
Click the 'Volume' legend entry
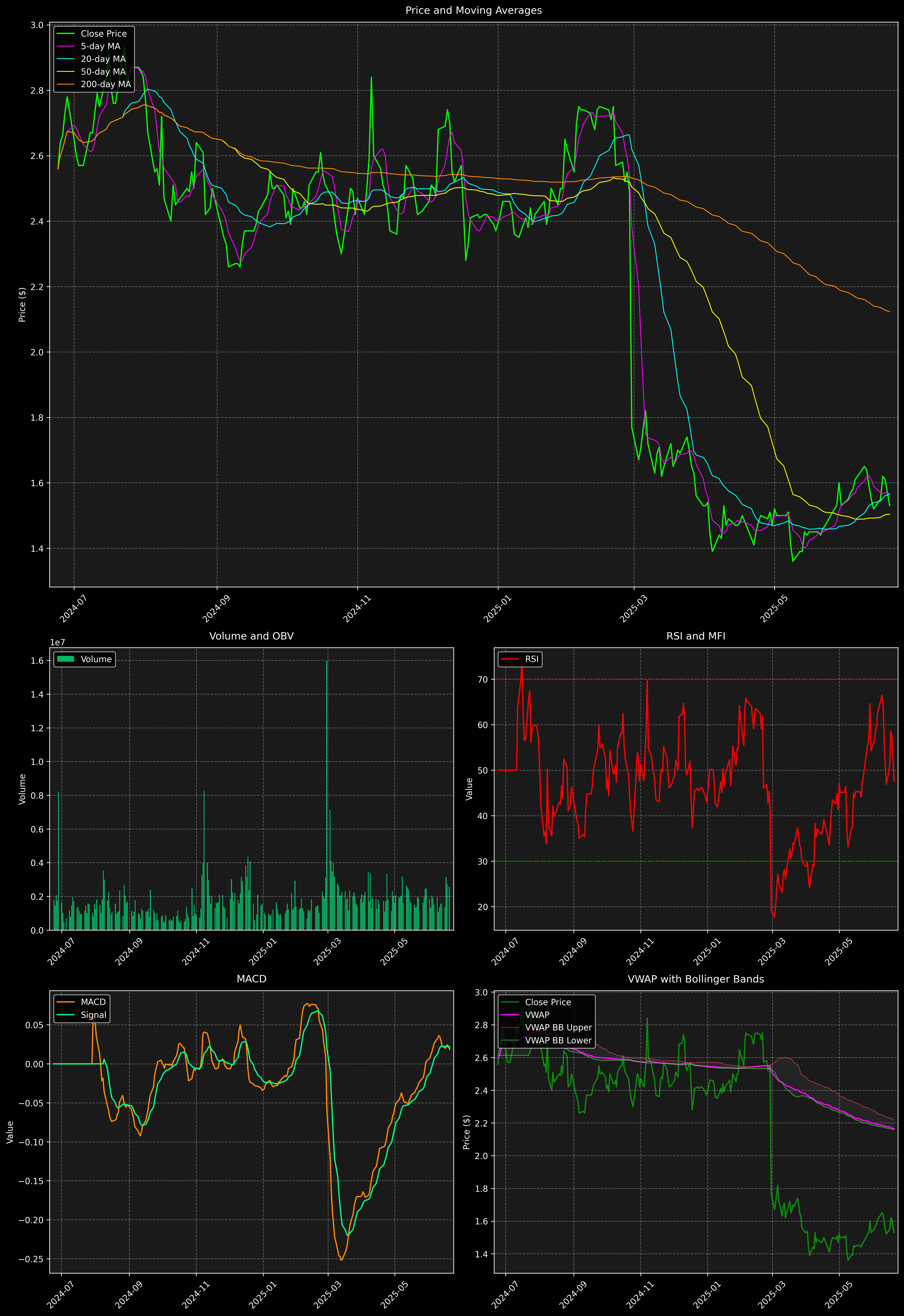point(96,659)
